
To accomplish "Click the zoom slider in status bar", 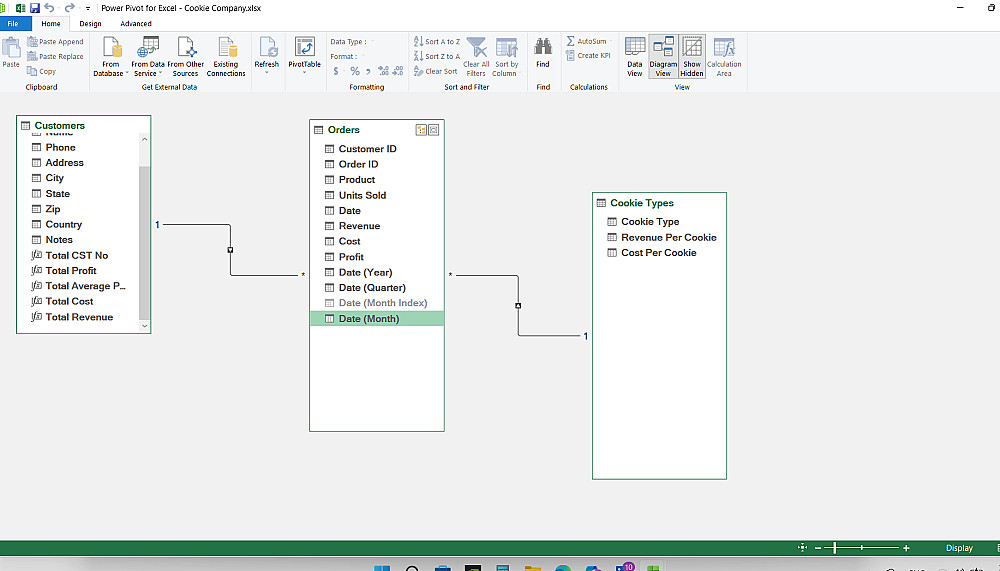I will tap(835, 548).
